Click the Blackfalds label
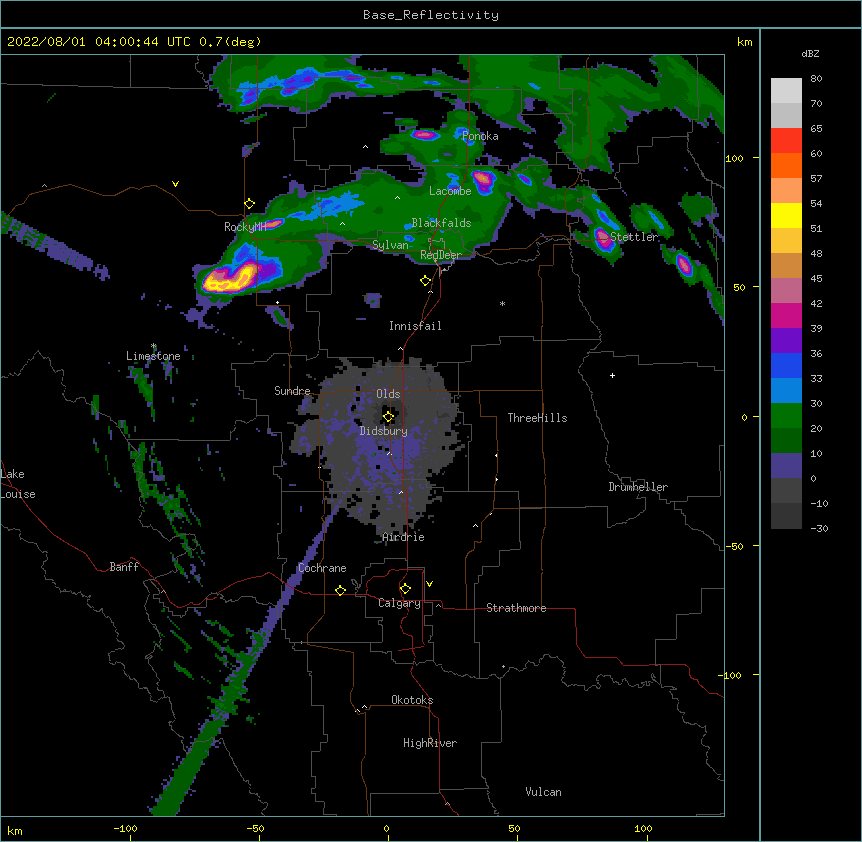 click(441, 223)
